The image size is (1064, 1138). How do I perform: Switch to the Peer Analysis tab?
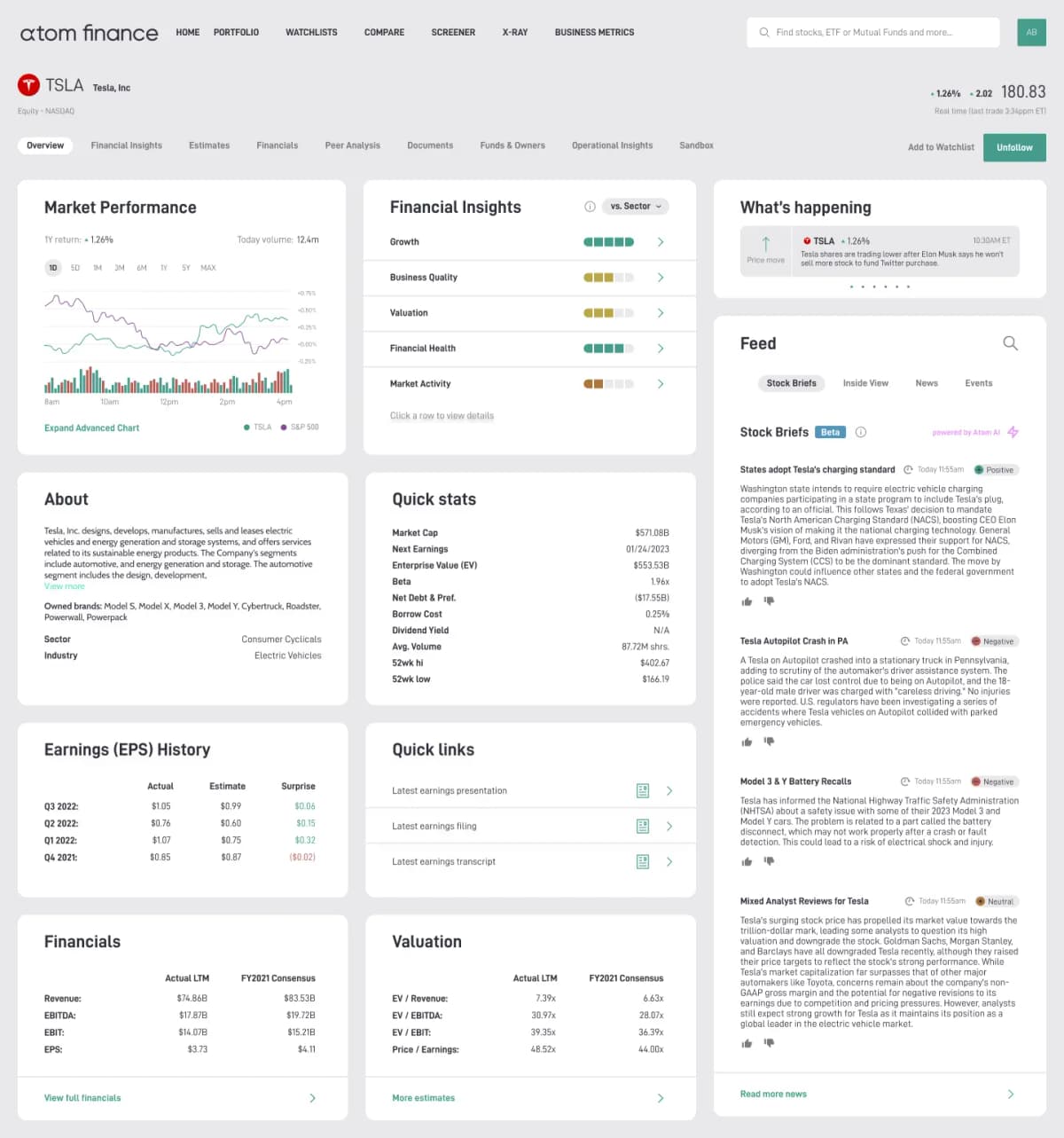(x=353, y=145)
